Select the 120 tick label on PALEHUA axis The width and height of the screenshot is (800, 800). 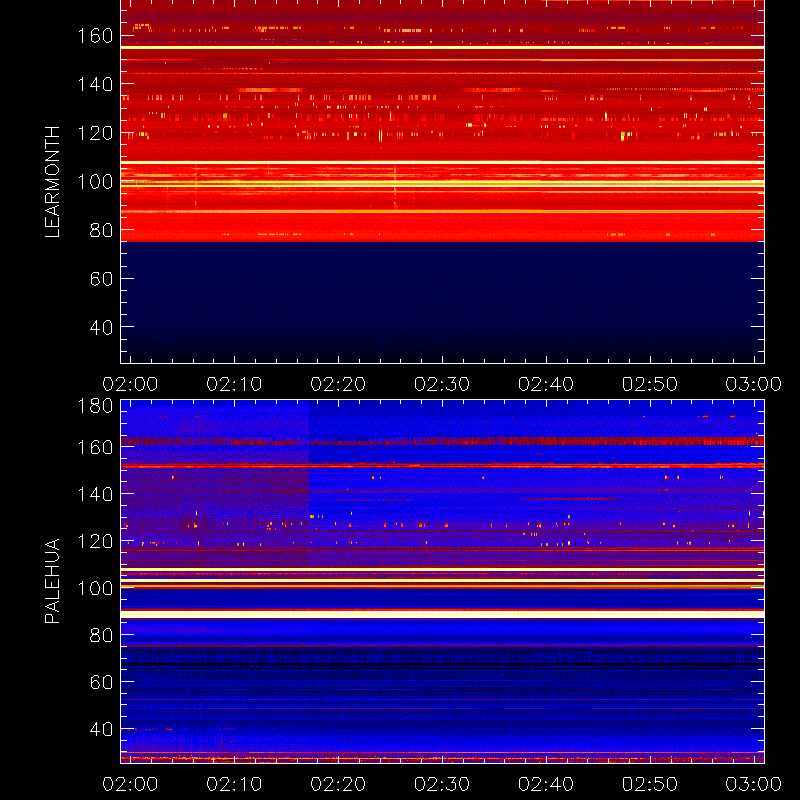95,541
